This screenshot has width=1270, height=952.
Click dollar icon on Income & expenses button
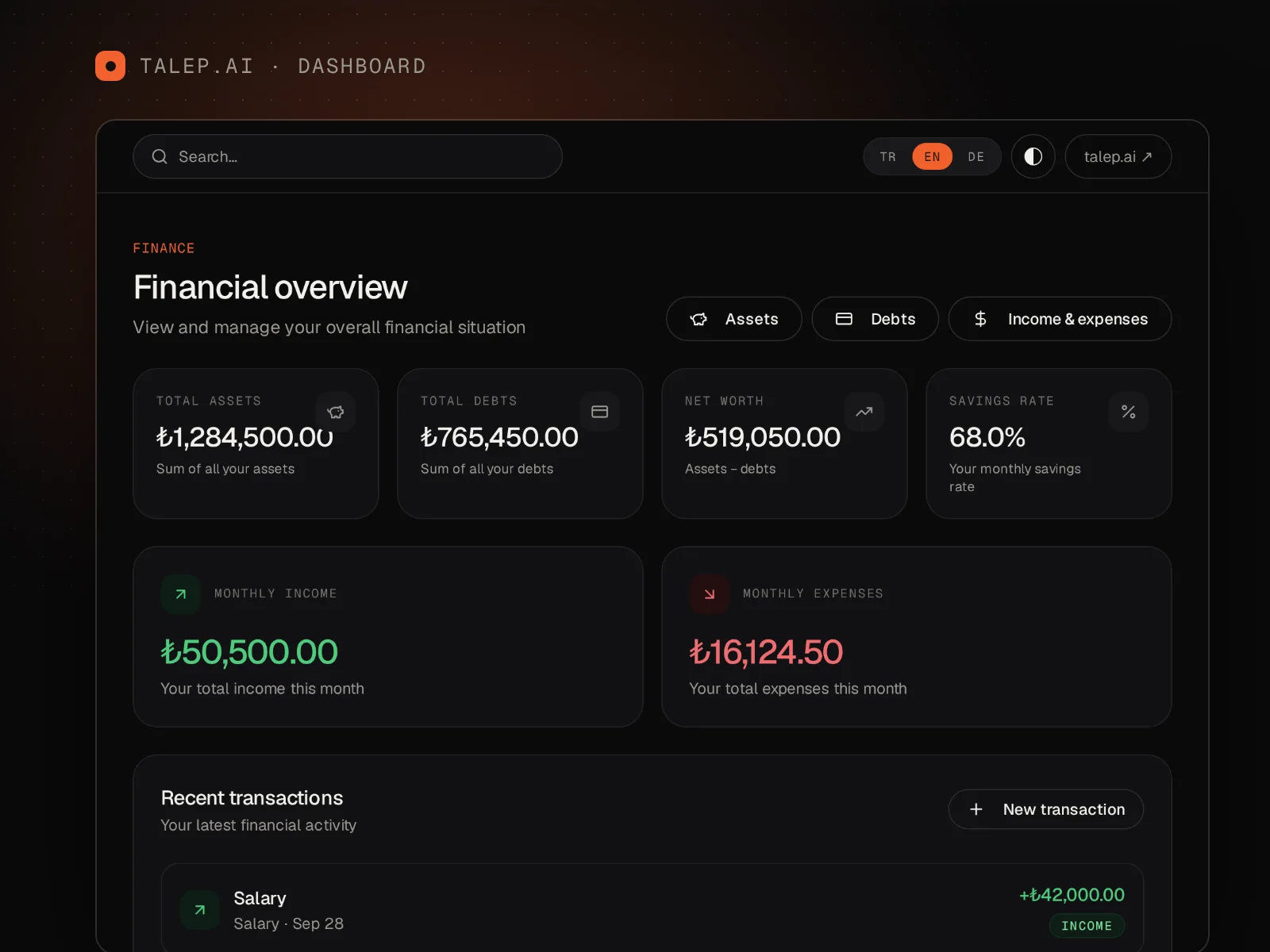tap(980, 319)
